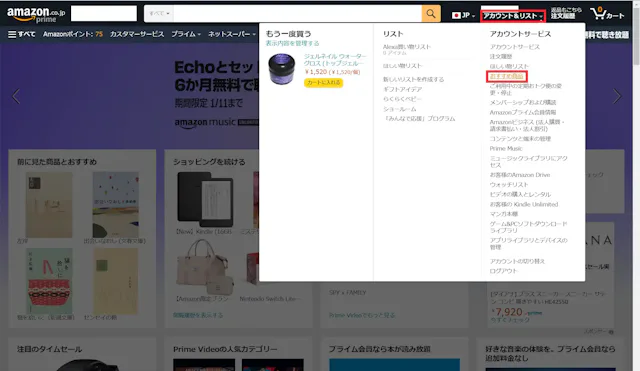This screenshot has width=640, height=371.
Task: Click the Amazon.co.jp prime logo
Action: (36, 15)
